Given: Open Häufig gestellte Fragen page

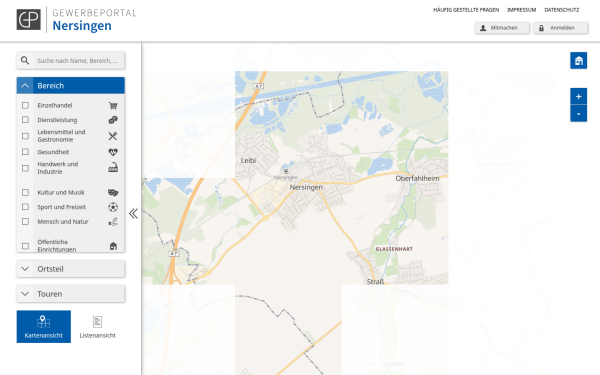Looking at the screenshot, I should (466, 10).
